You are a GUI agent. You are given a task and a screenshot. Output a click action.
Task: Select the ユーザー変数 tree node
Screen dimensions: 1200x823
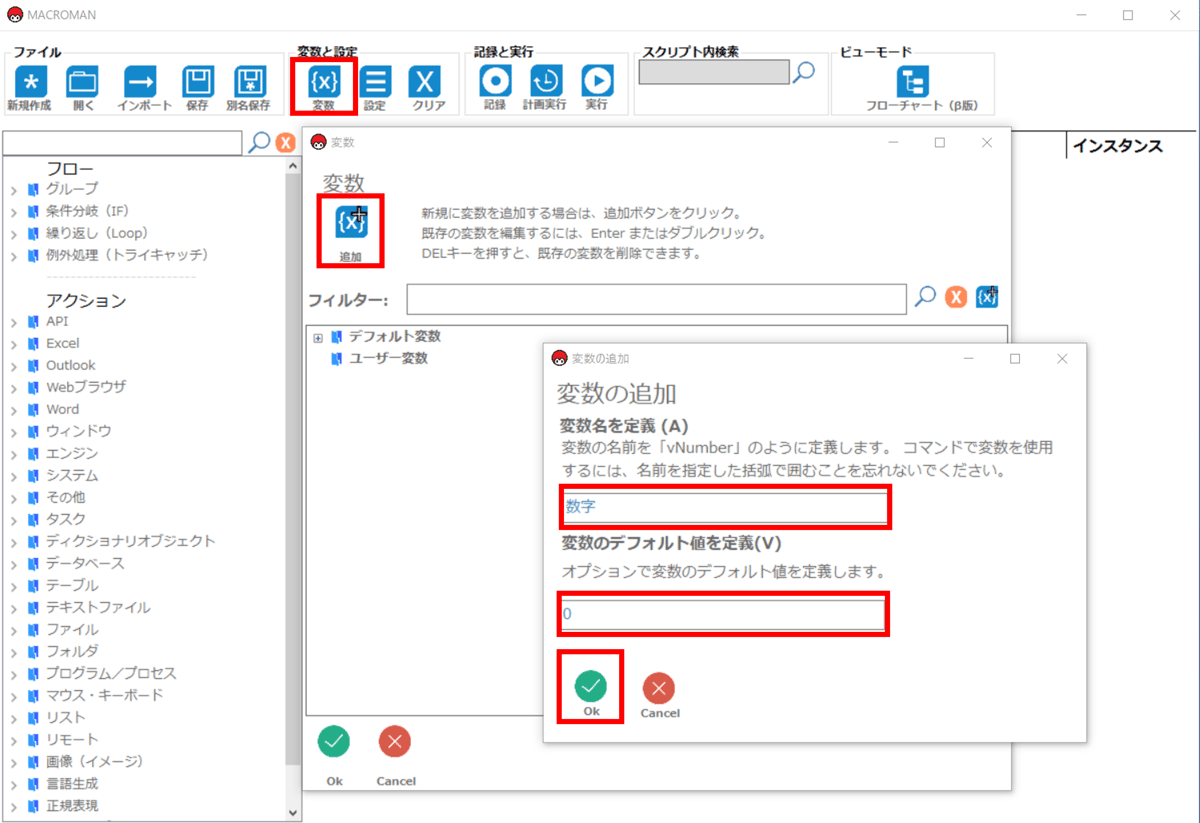click(x=388, y=358)
